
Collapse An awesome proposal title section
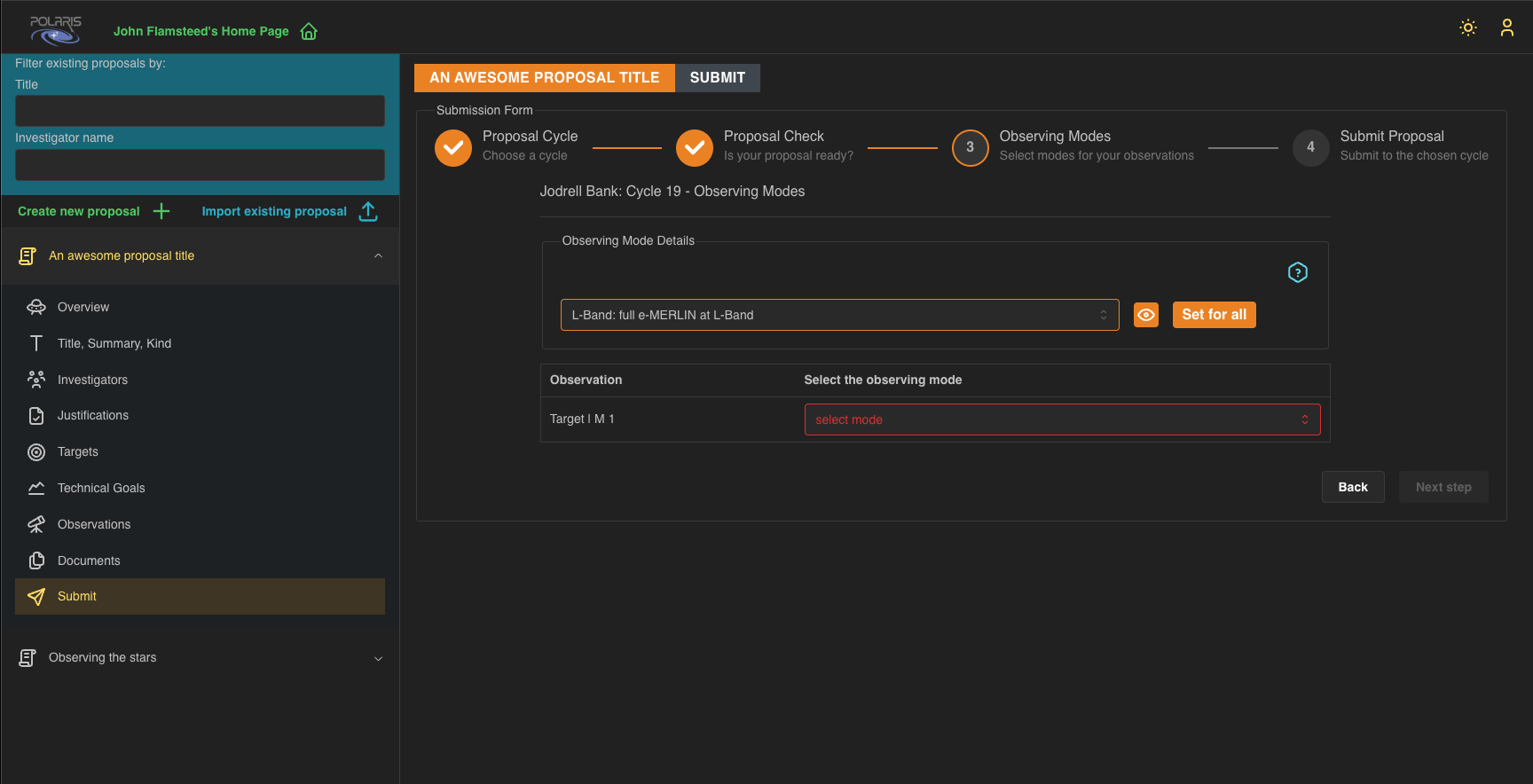tap(378, 255)
